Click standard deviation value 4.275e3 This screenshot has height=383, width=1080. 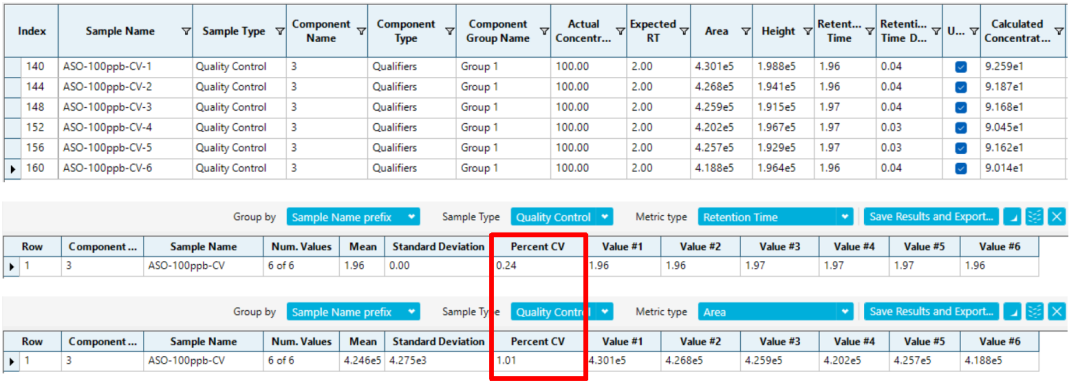pyautogui.click(x=437, y=361)
